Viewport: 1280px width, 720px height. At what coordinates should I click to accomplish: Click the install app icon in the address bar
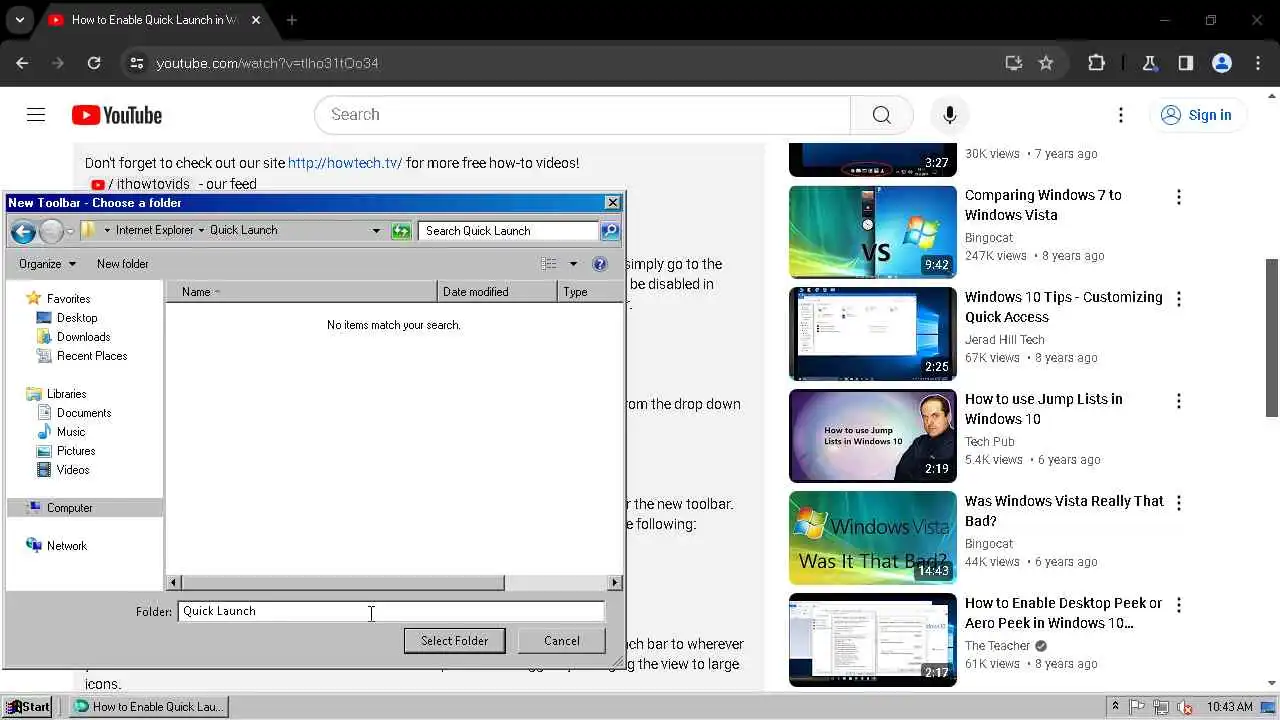tap(1014, 63)
